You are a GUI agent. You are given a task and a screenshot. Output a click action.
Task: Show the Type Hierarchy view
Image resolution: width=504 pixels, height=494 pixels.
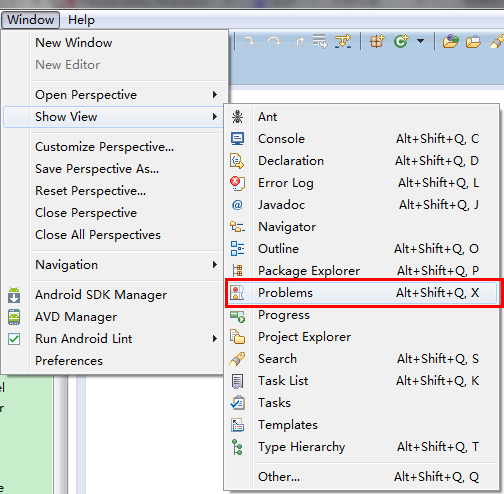[x=361, y=447]
